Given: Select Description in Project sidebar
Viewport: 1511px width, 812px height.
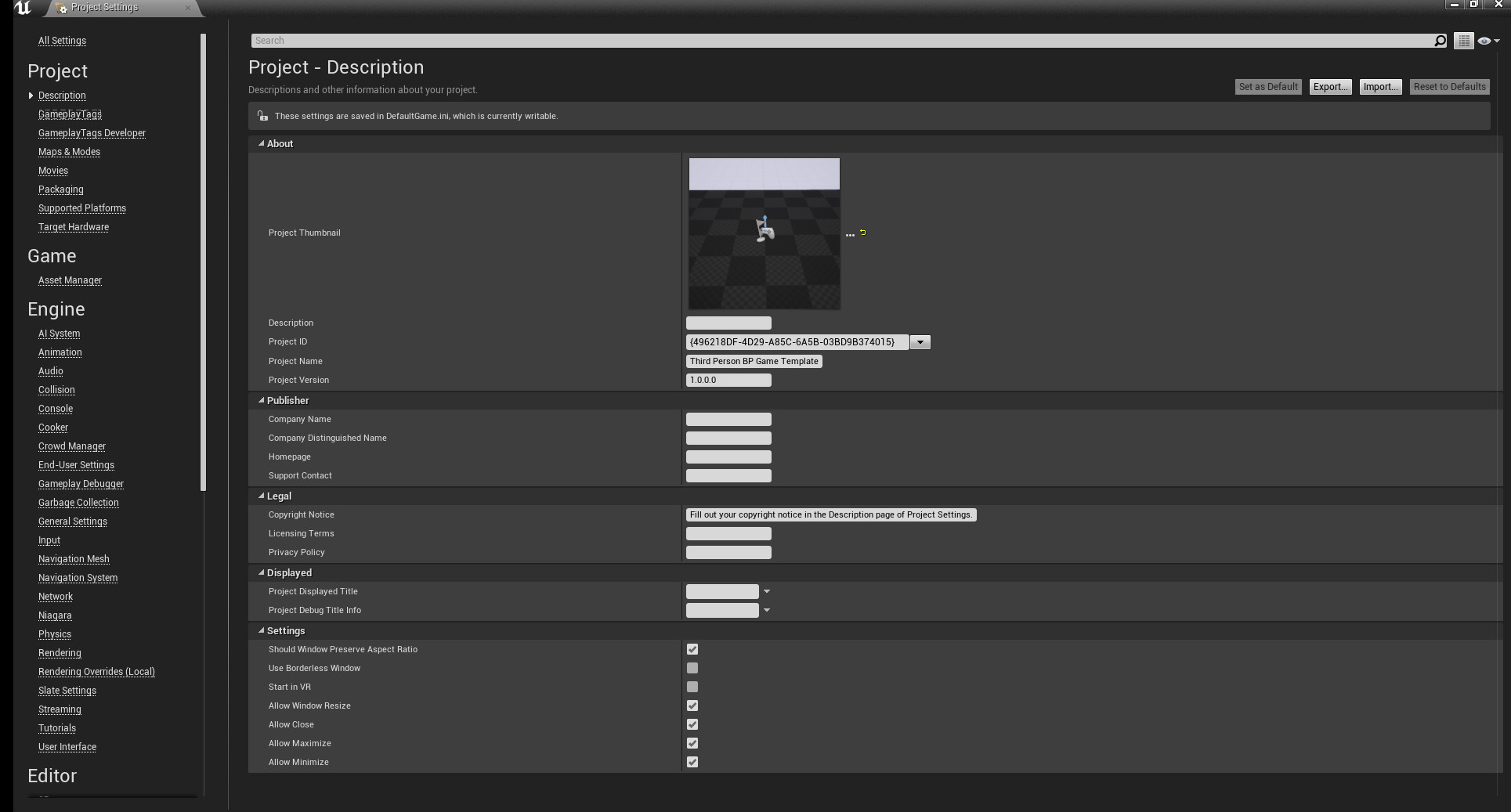Looking at the screenshot, I should click(62, 96).
